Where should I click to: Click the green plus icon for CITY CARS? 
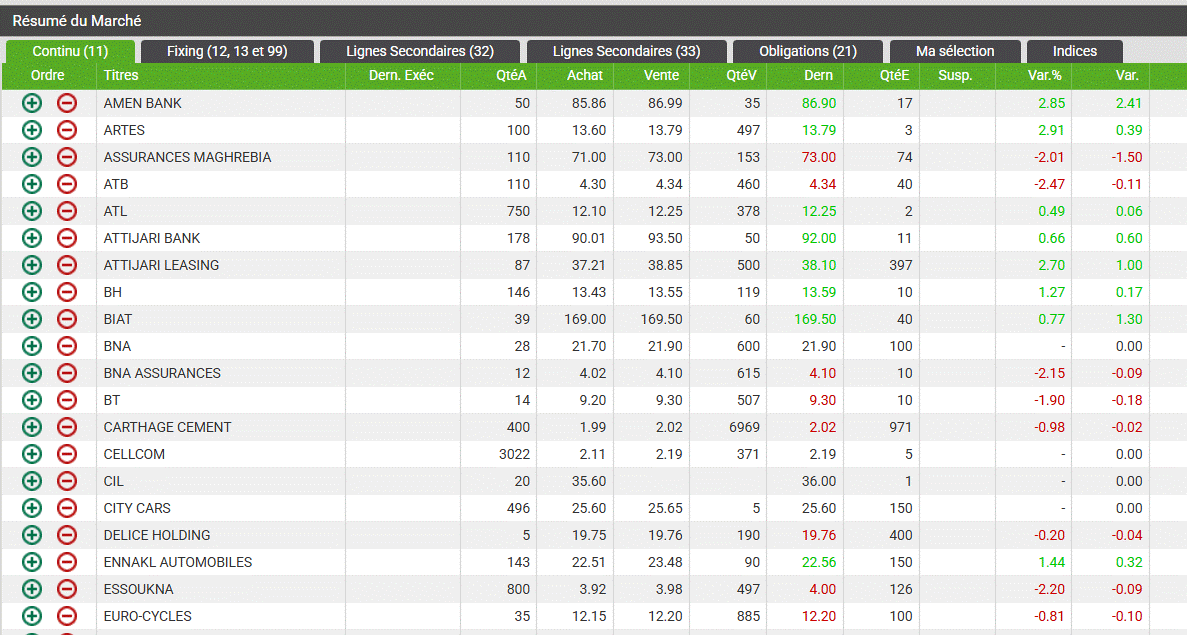32,508
